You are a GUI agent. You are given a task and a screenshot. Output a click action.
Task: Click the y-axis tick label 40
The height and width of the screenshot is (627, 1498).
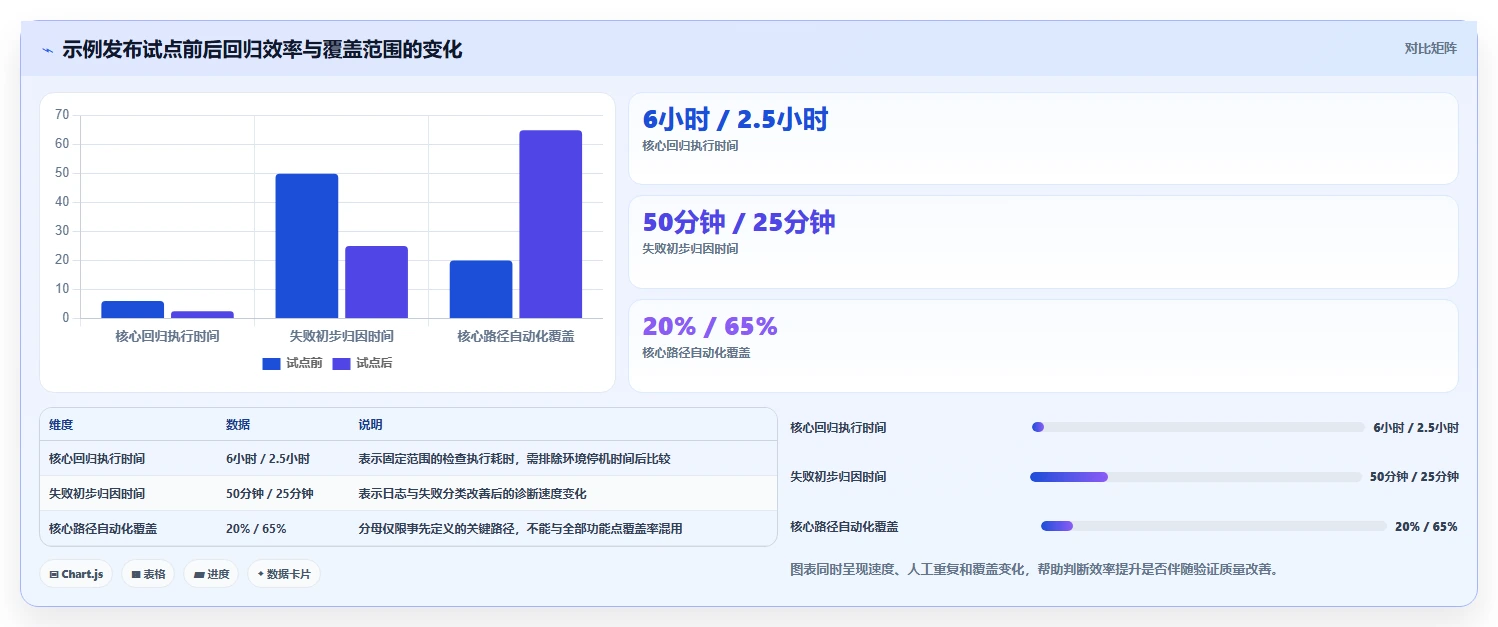click(x=62, y=202)
